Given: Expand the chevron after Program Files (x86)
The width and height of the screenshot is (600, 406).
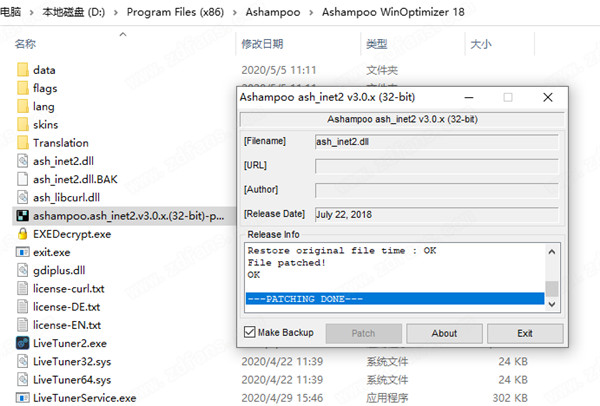Looking at the screenshot, I should click(x=235, y=13).
